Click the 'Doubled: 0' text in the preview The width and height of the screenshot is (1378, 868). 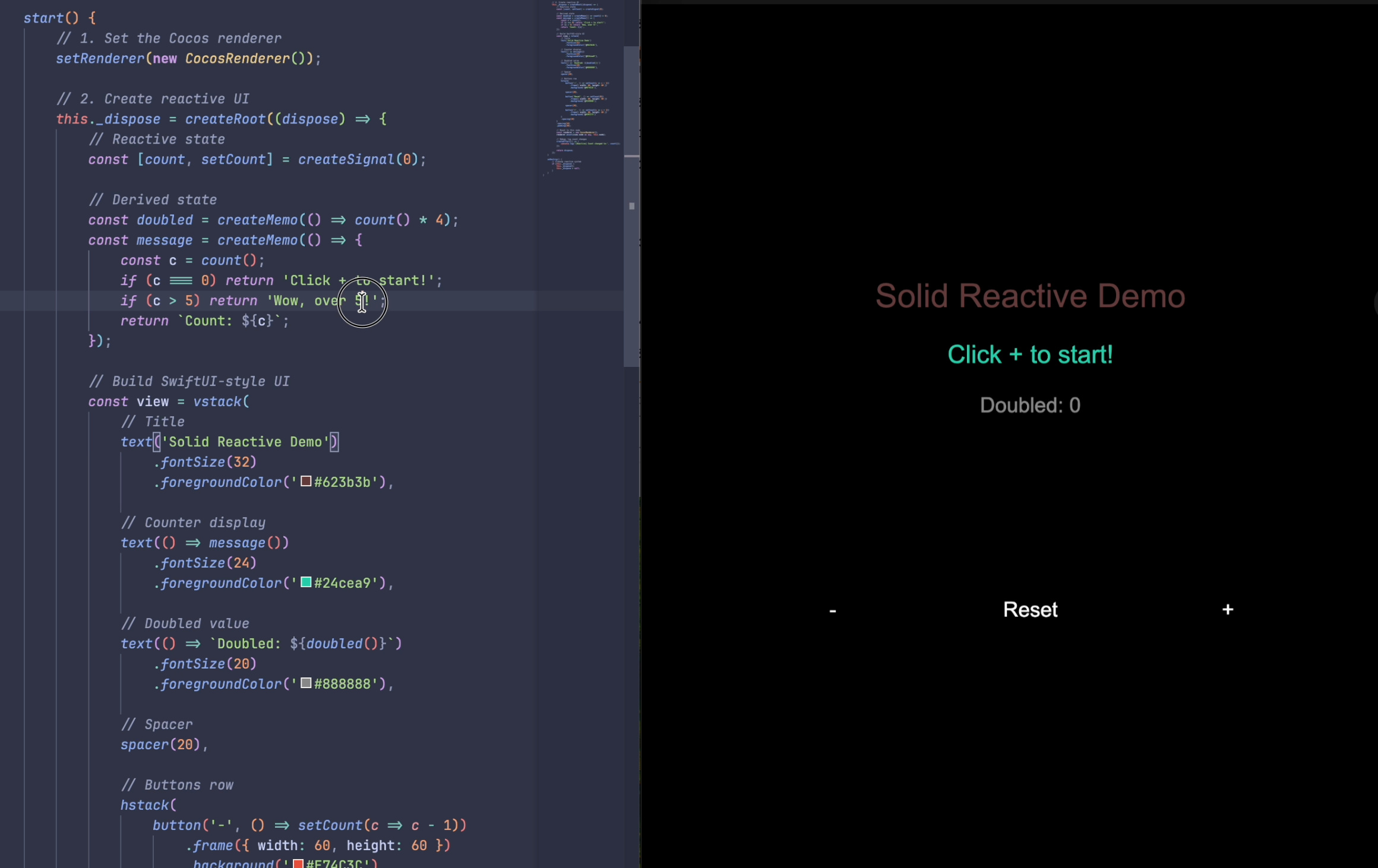point(1030,406)
